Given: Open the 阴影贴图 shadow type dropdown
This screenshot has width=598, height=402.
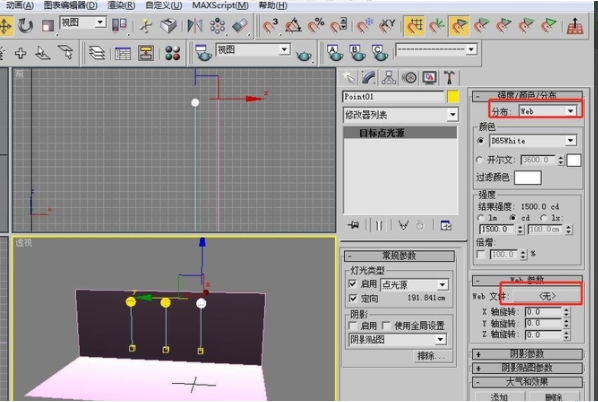Looking at the screenshot, I should pos(397,339).
